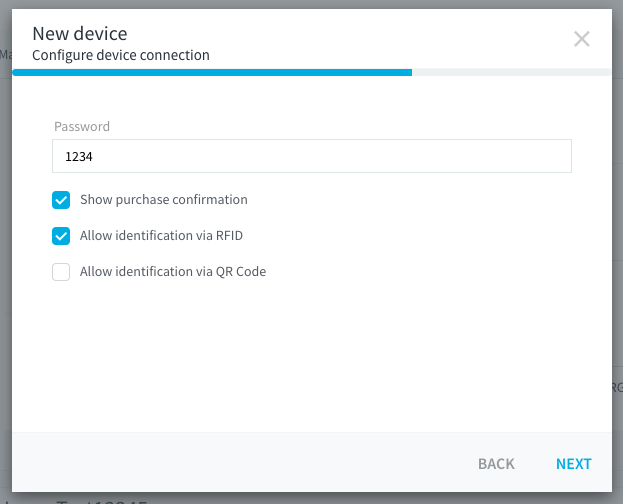Screen dimensions: 623x504
Task: Click the unfilled gray progress bar segment
Action: point(511,72)
